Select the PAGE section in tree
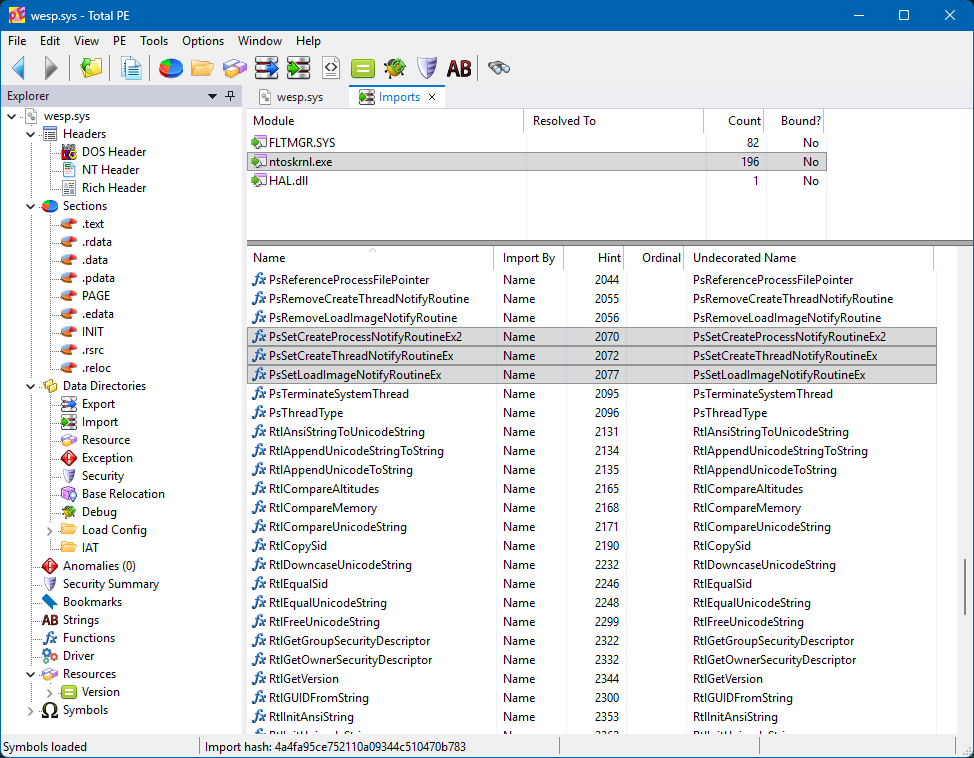Viewport: 974px width, 758px height. tap(96, 296)
